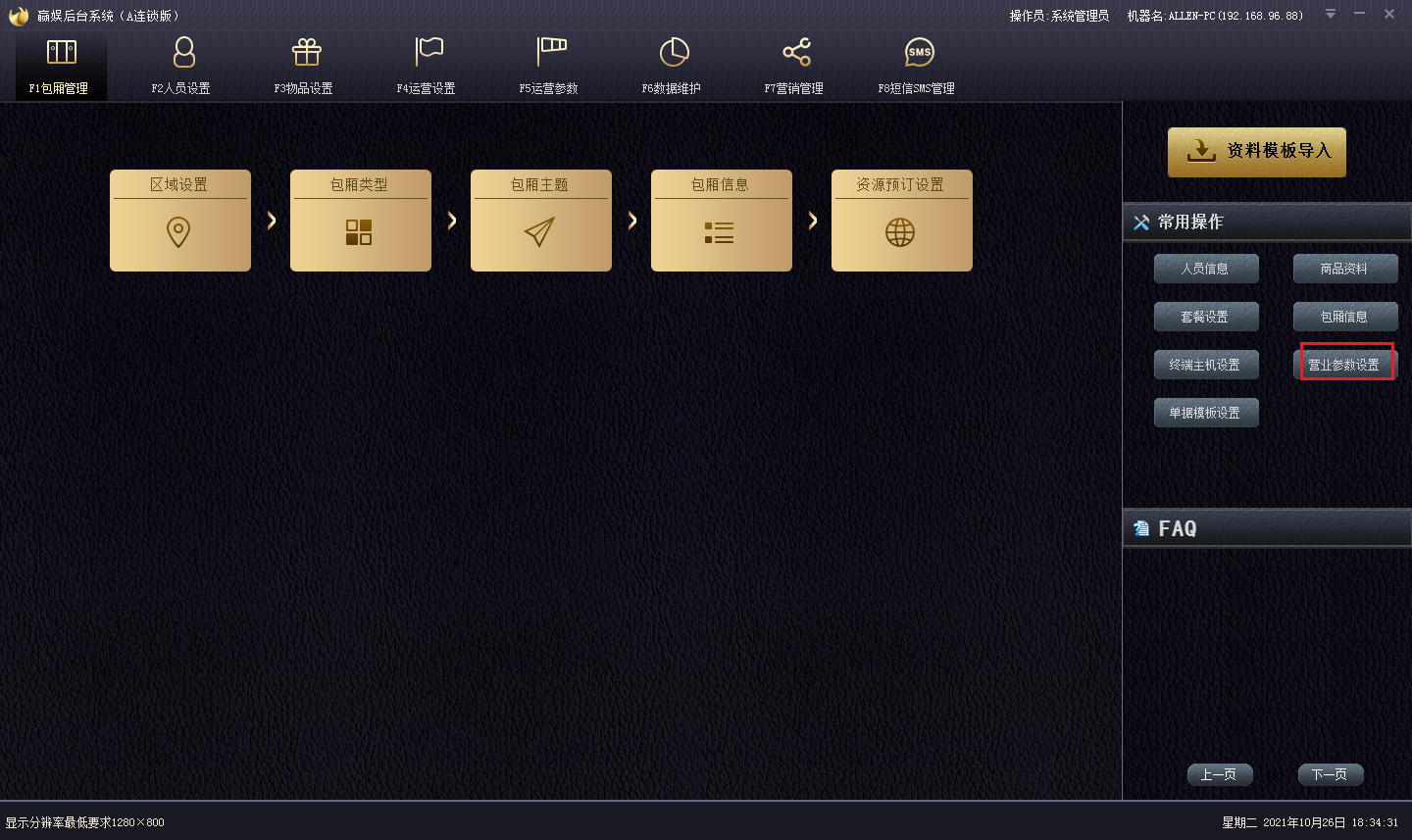The width and height of the screenshot is (1412, 840).
Task: Open F8短信SMS管理 speech bubble icon
Action: pos(919,52)
